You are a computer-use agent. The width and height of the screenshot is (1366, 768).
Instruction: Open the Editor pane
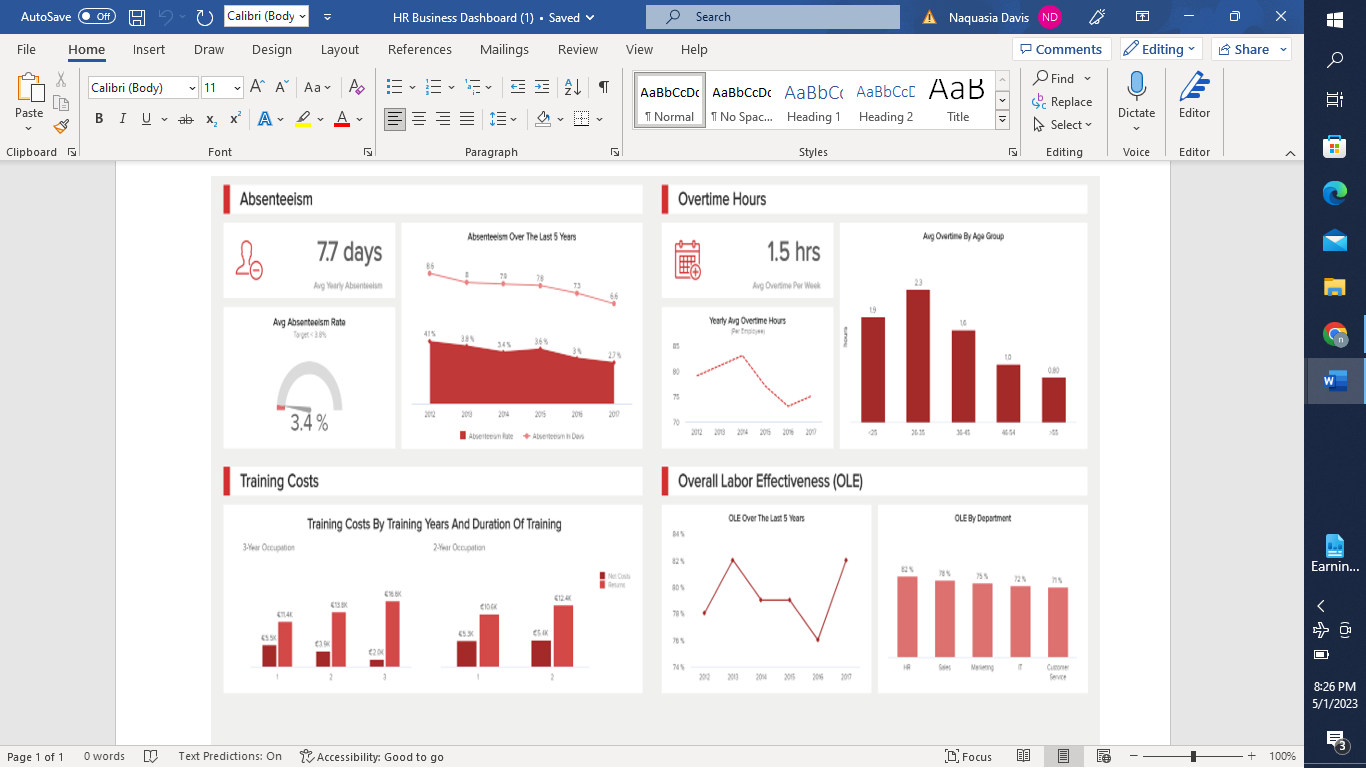[x=1194, y=97]
